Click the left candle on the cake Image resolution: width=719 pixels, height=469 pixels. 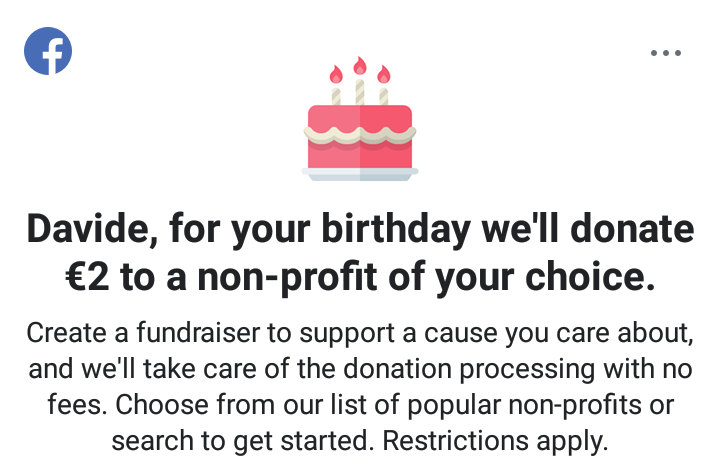[336, 85]
